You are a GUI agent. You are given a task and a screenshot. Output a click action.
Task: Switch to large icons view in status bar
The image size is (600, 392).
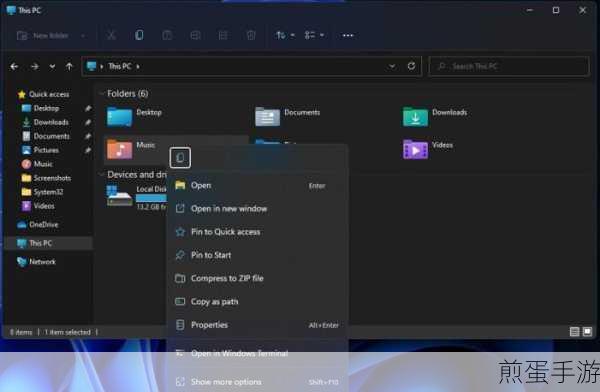[x=587, y=332]
